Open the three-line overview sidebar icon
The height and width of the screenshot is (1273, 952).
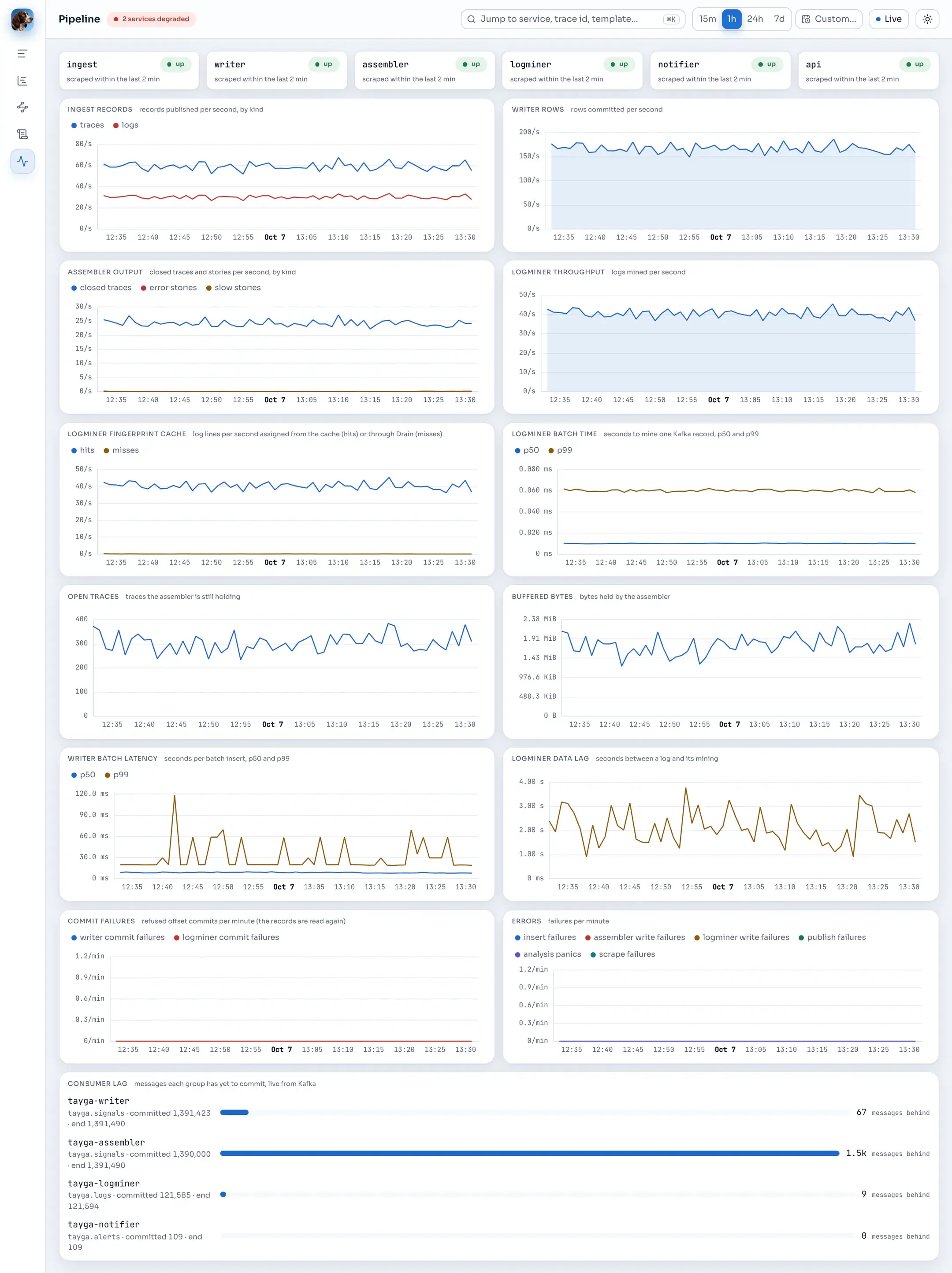pyautogui.click(x=22, y=53)
